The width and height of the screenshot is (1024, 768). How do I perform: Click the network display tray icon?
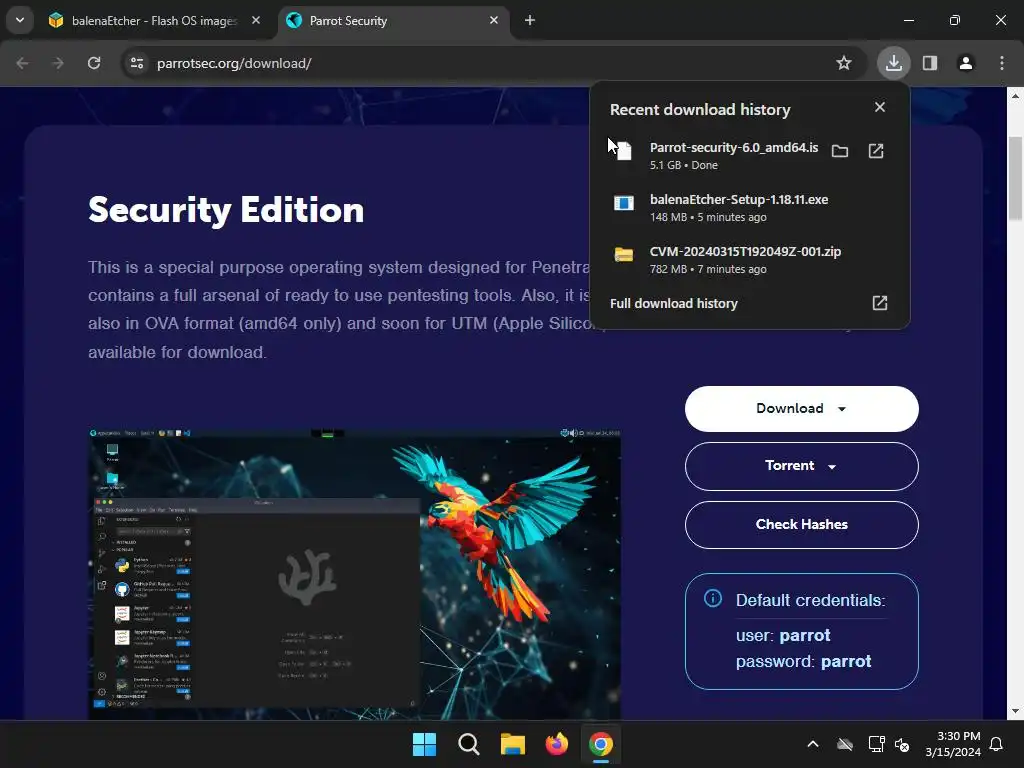(875, 744)
